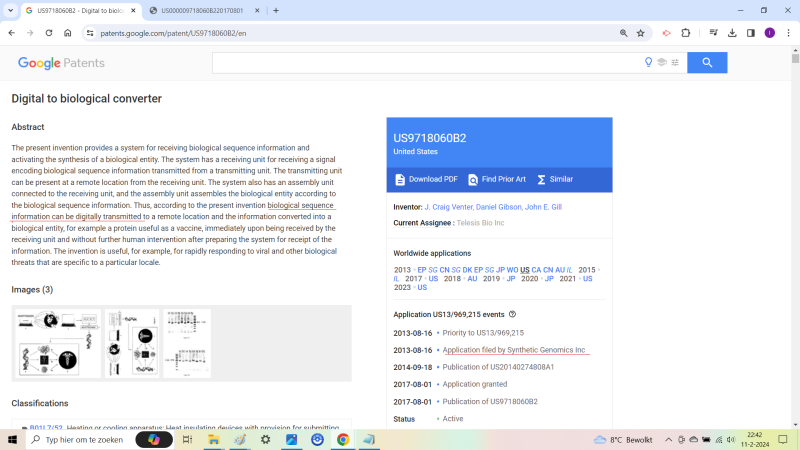Viewport: 800px width, 450px height.
Task: Open a new browser tab
Action: pos(276,10)
